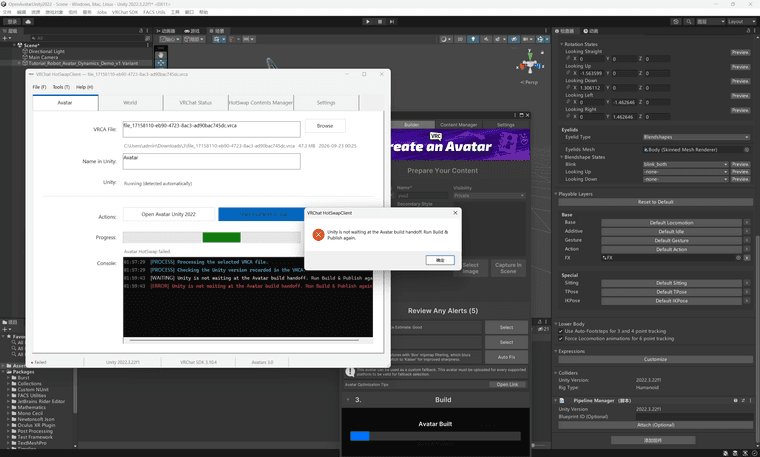760x457 pixels.
Task: Switch to the World tab in HotSwapClient
Action: coord(130,103)
